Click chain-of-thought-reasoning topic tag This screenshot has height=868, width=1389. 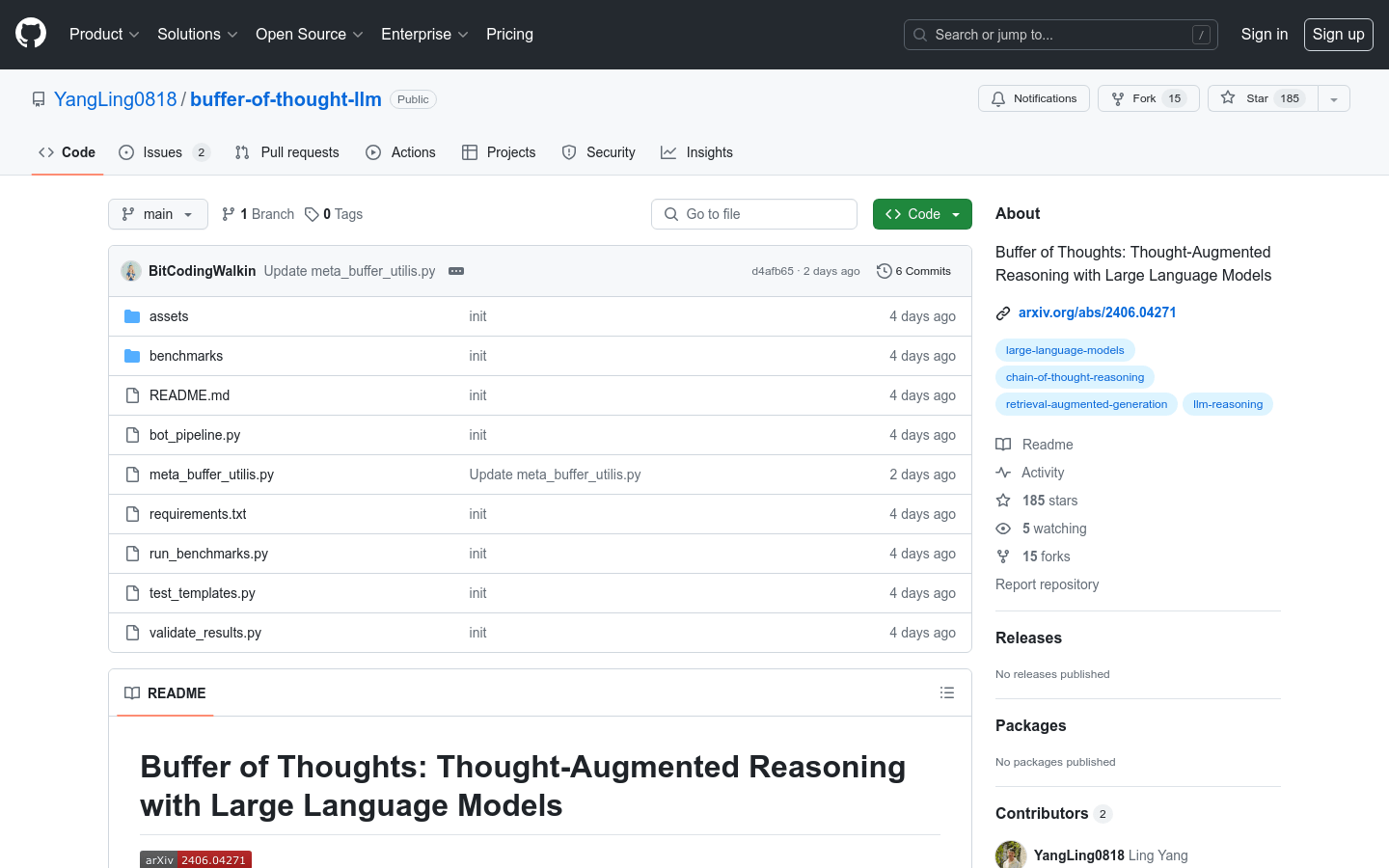click(x=1075, y=377)
